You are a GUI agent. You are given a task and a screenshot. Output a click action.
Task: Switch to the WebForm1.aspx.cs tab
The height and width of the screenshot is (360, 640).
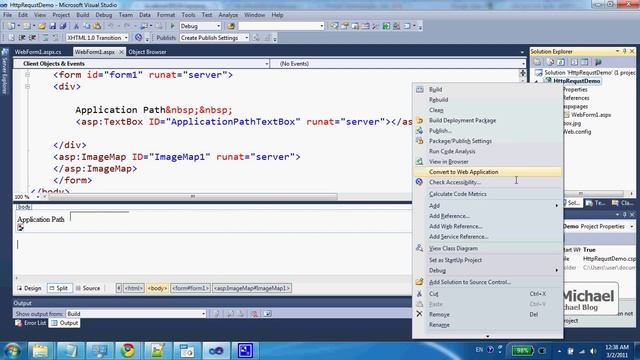coord(38,52)
